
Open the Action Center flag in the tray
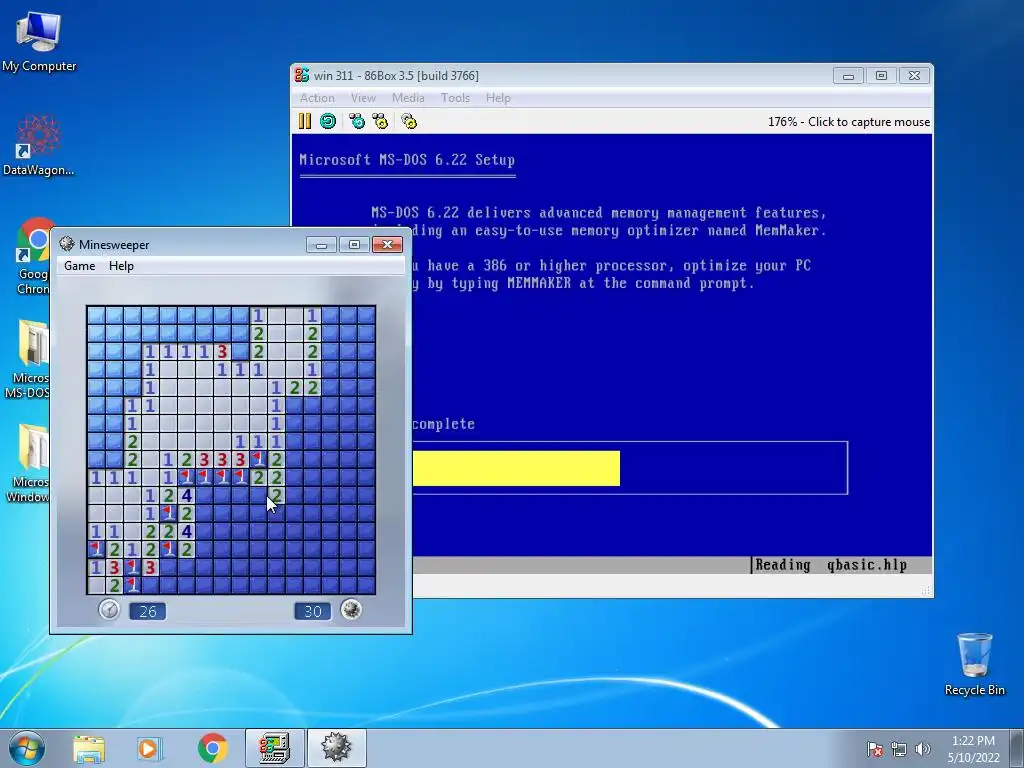(x=874, y=749)
